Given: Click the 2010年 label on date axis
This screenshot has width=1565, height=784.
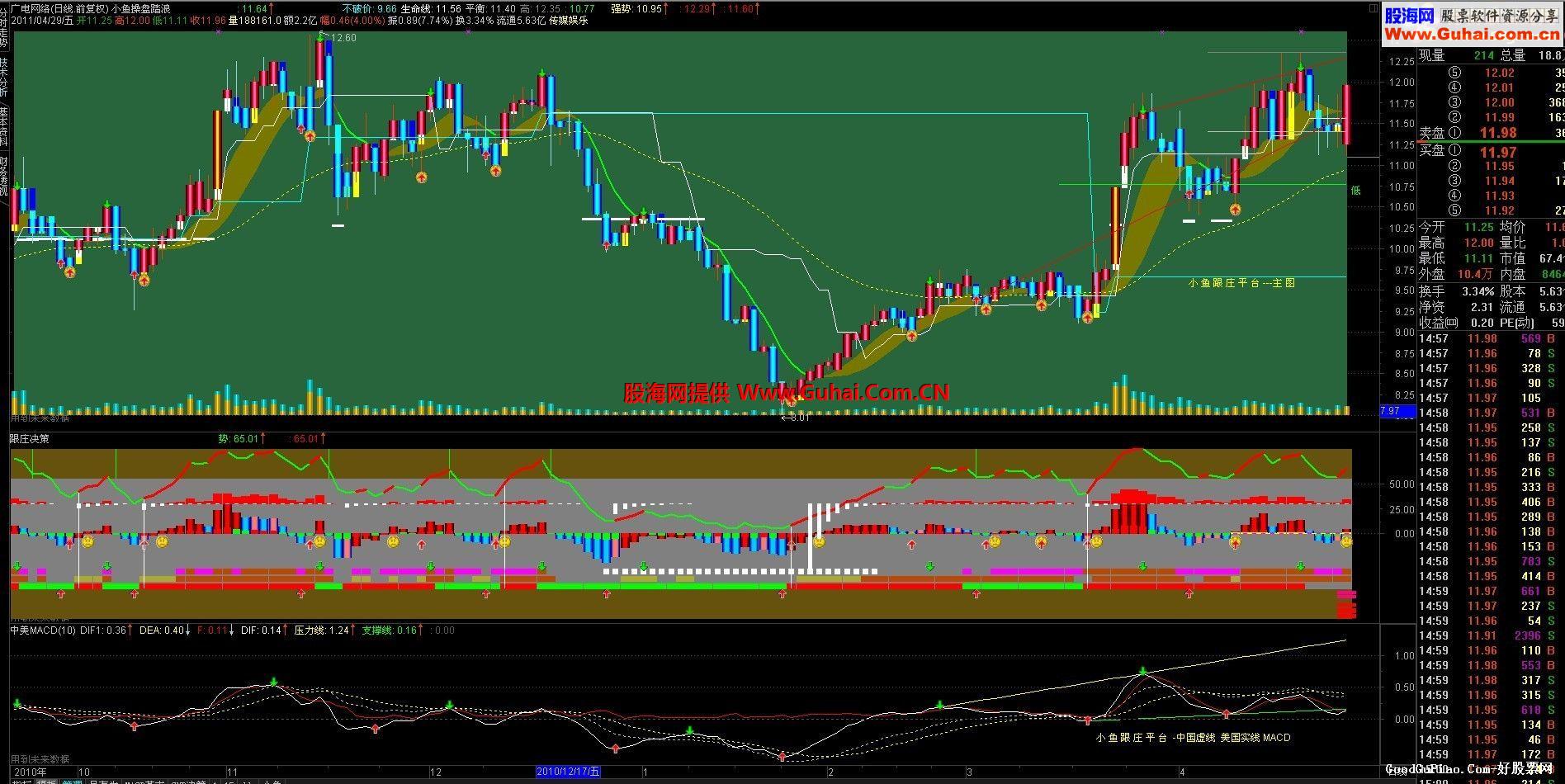Looking at the screenshot, I should click(x=30, y=772).
